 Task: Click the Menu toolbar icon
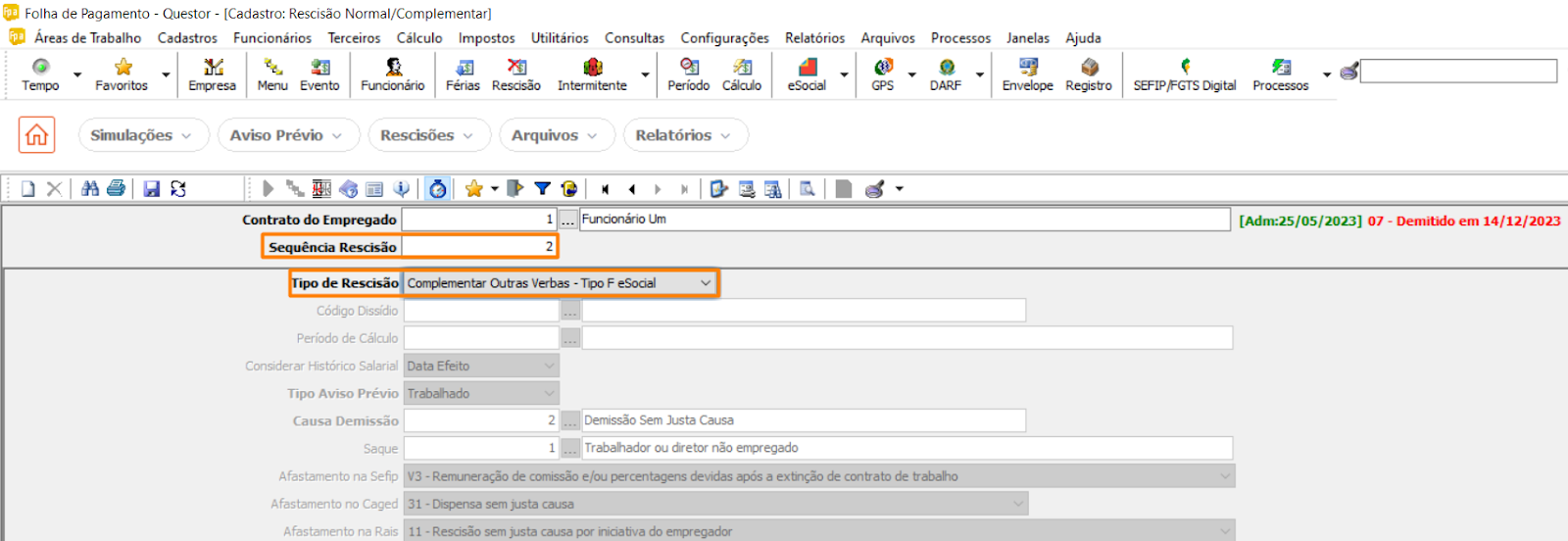pyautogui.click(x=272, y=74)
